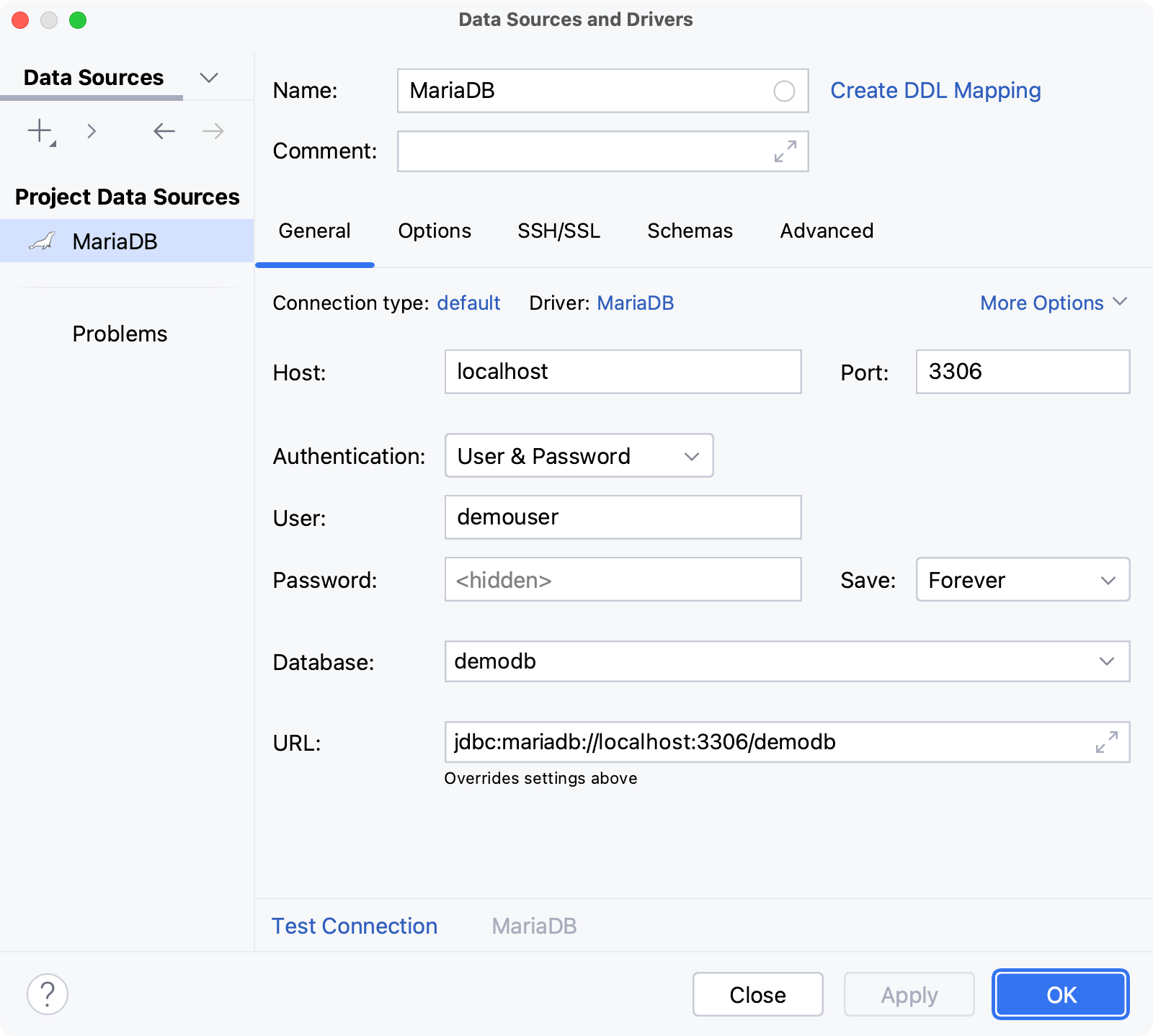Image resolution: width=1153 pixels, height=1036 pixels.
Task: Click the duplicate data source chevron icon
Action: tap(92, 131)
